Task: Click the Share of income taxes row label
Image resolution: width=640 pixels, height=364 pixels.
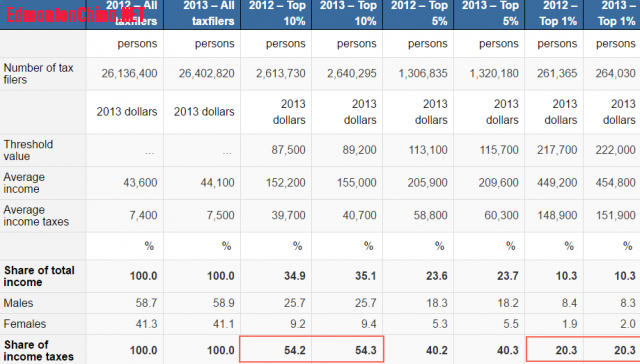Action: [38, 350]
